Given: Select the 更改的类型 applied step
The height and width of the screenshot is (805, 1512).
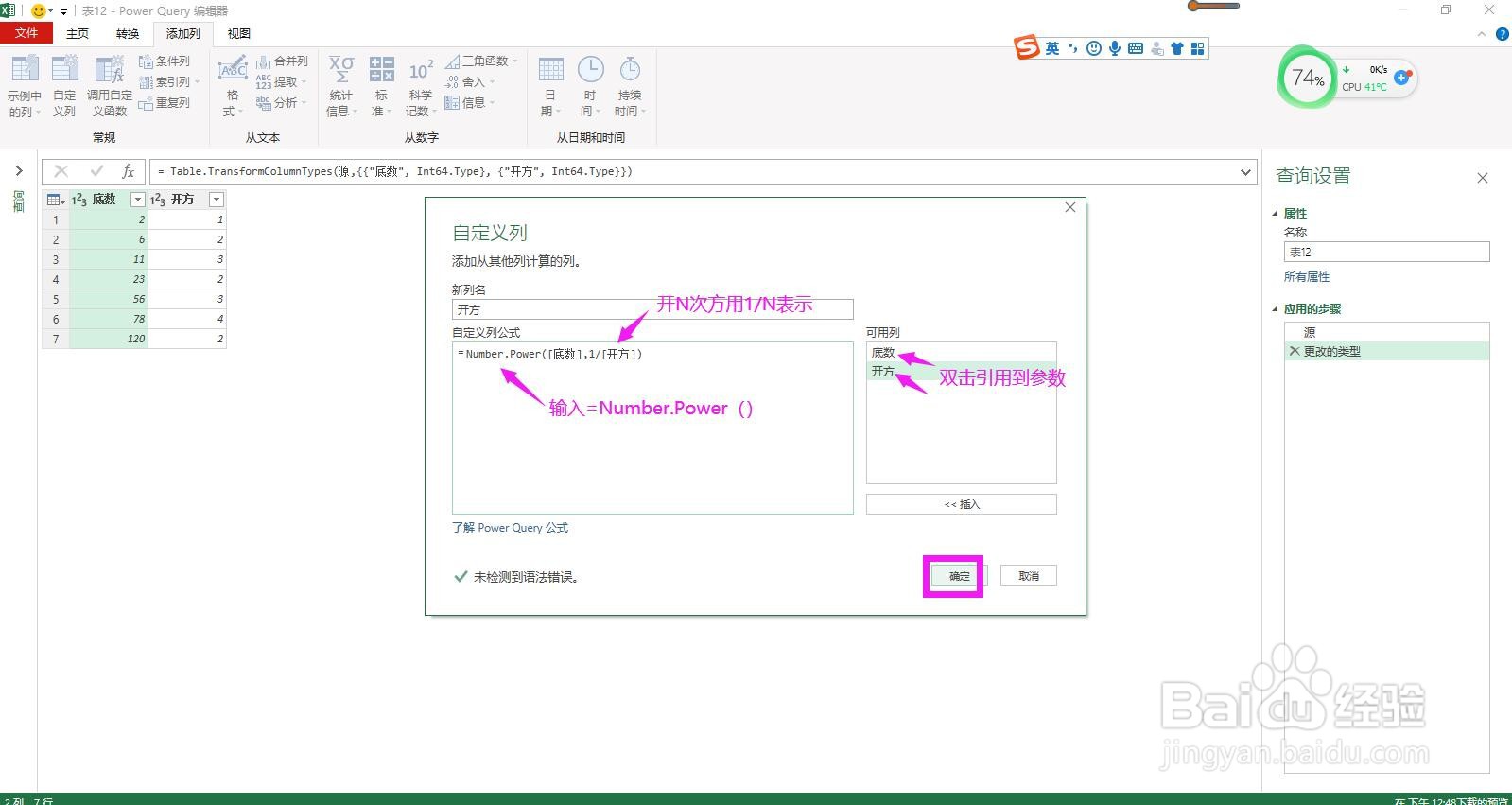Looking at the screenshot, I should (1386, 351).
